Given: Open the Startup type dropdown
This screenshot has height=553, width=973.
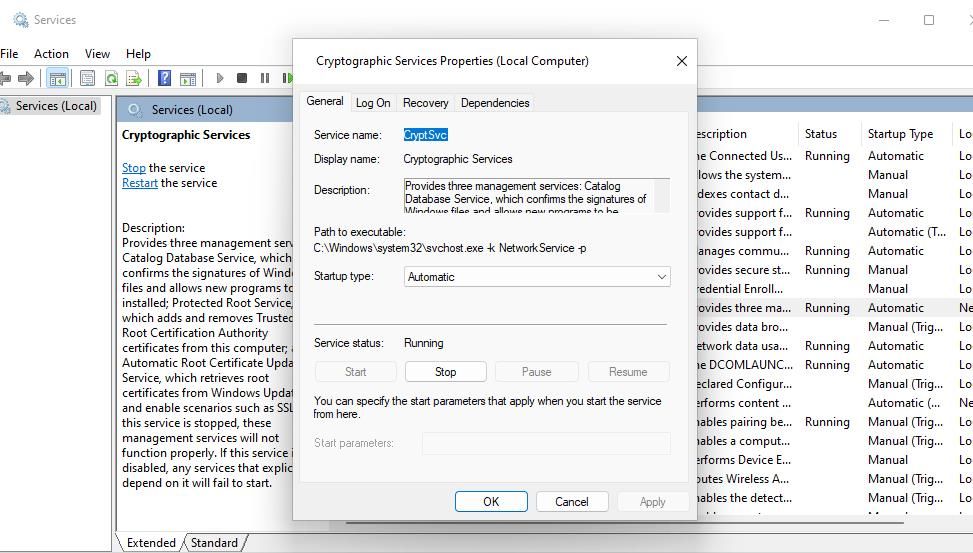Looking at the screenshot, I should pos(537,277).
